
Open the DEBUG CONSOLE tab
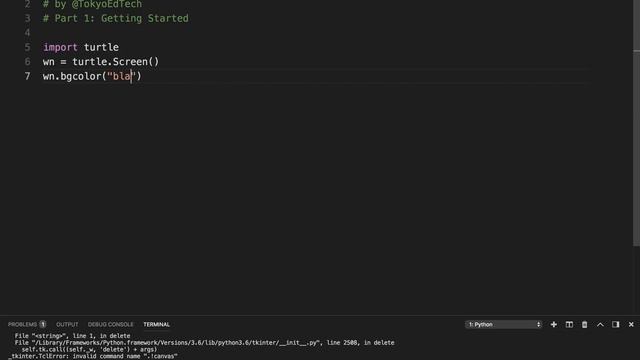tap(111, 324)
